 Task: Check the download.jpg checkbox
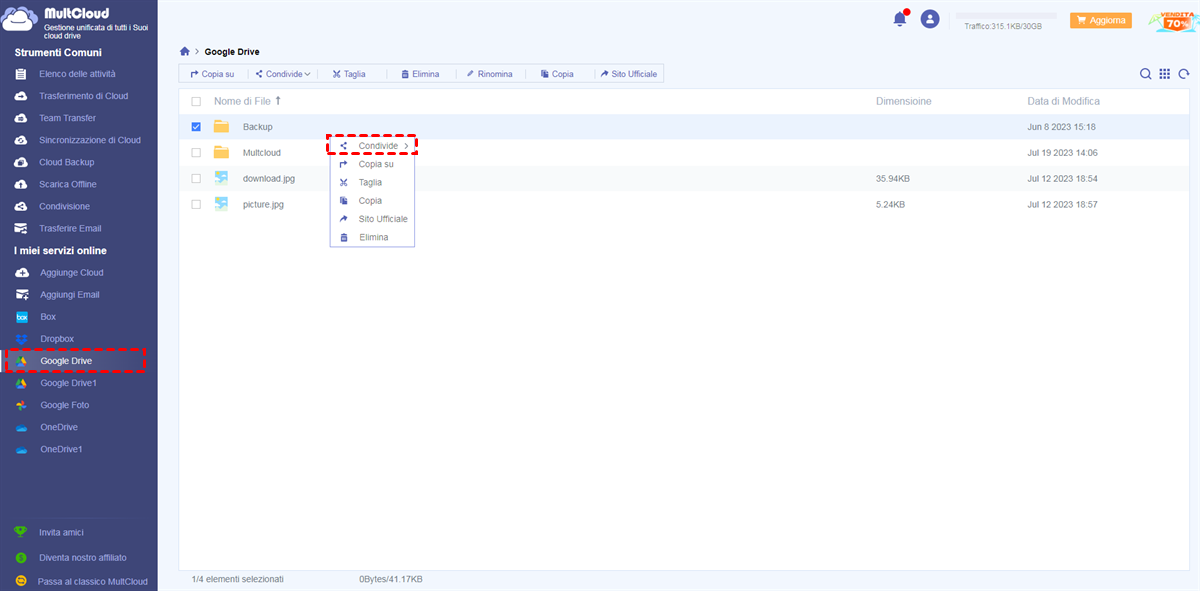click(196, 178)
